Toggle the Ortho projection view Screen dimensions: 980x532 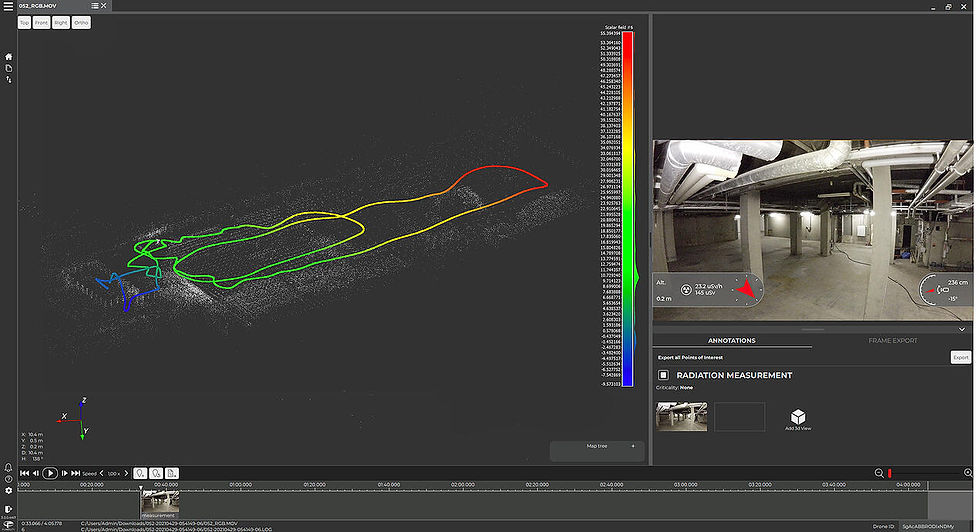tap(81, 23)
